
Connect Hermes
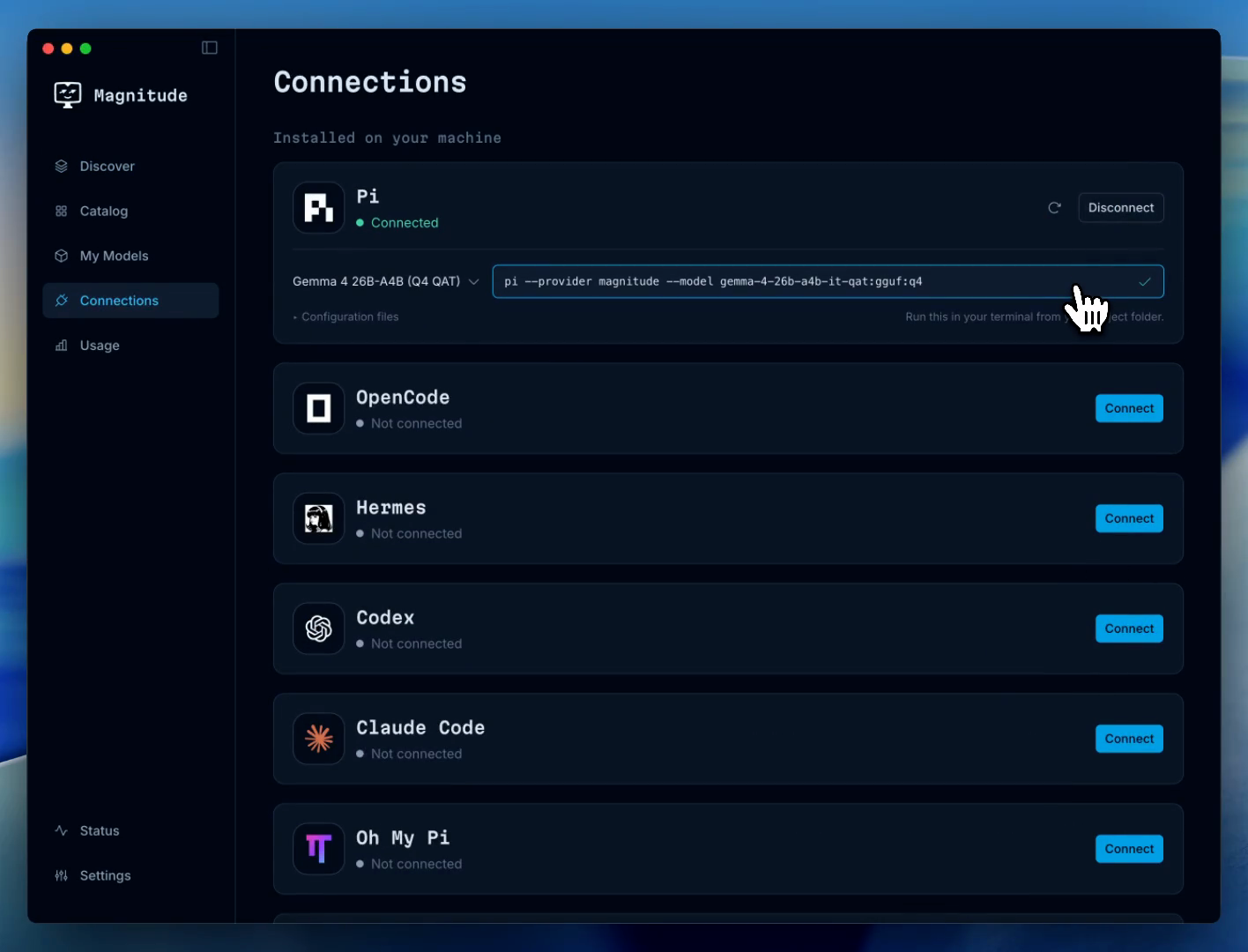pos(1129,519)
